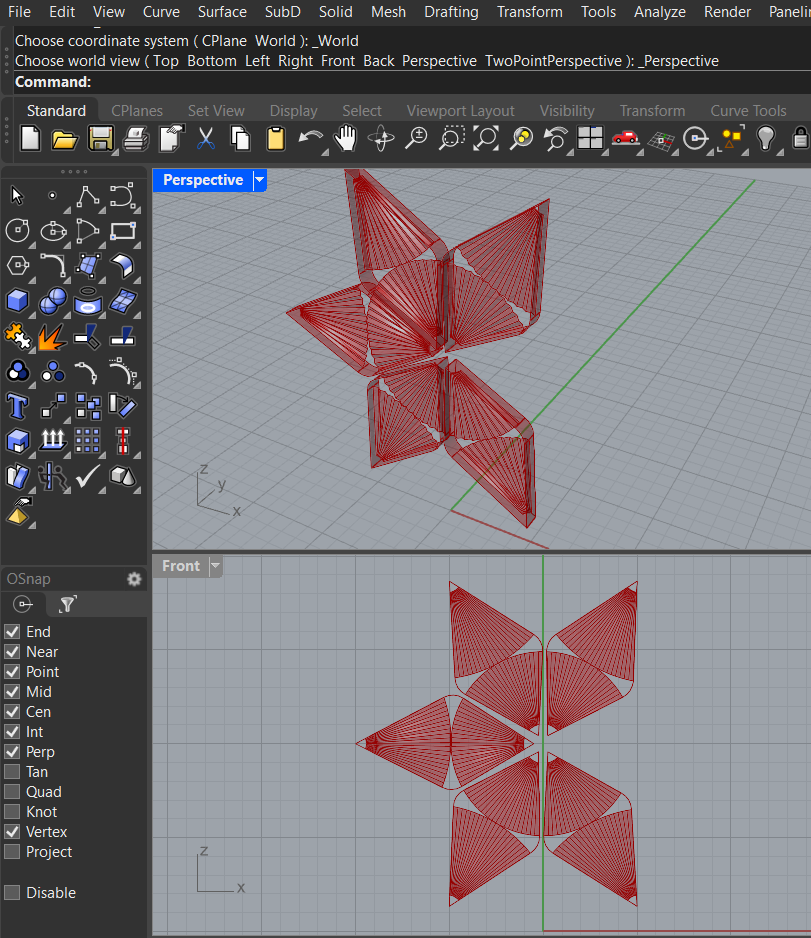Select the Rectangle tool in the sidebar
811x938 pixels.
click(123, 231)
